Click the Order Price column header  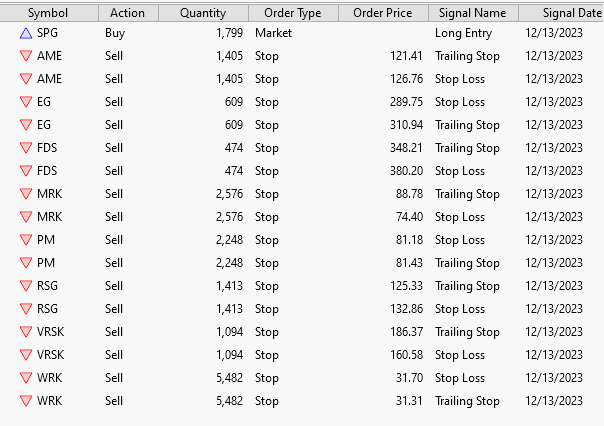[382, 13]
